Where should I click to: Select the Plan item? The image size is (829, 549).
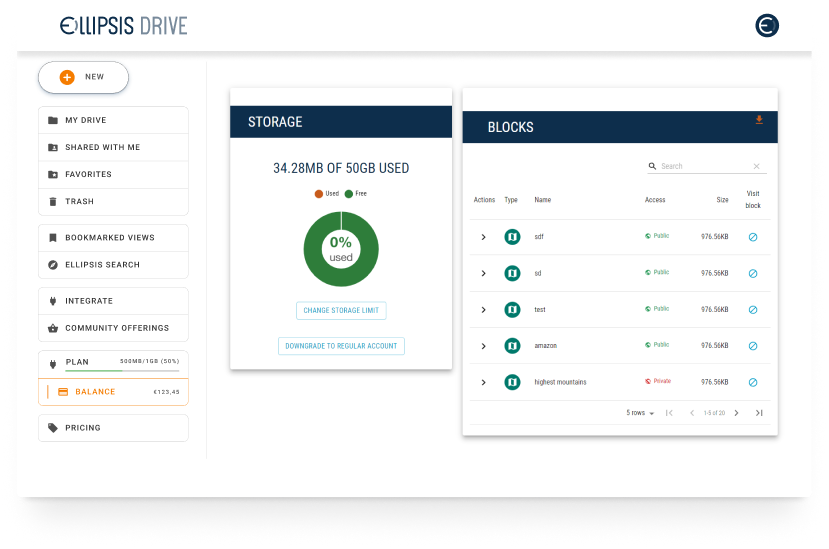(113, 364)
